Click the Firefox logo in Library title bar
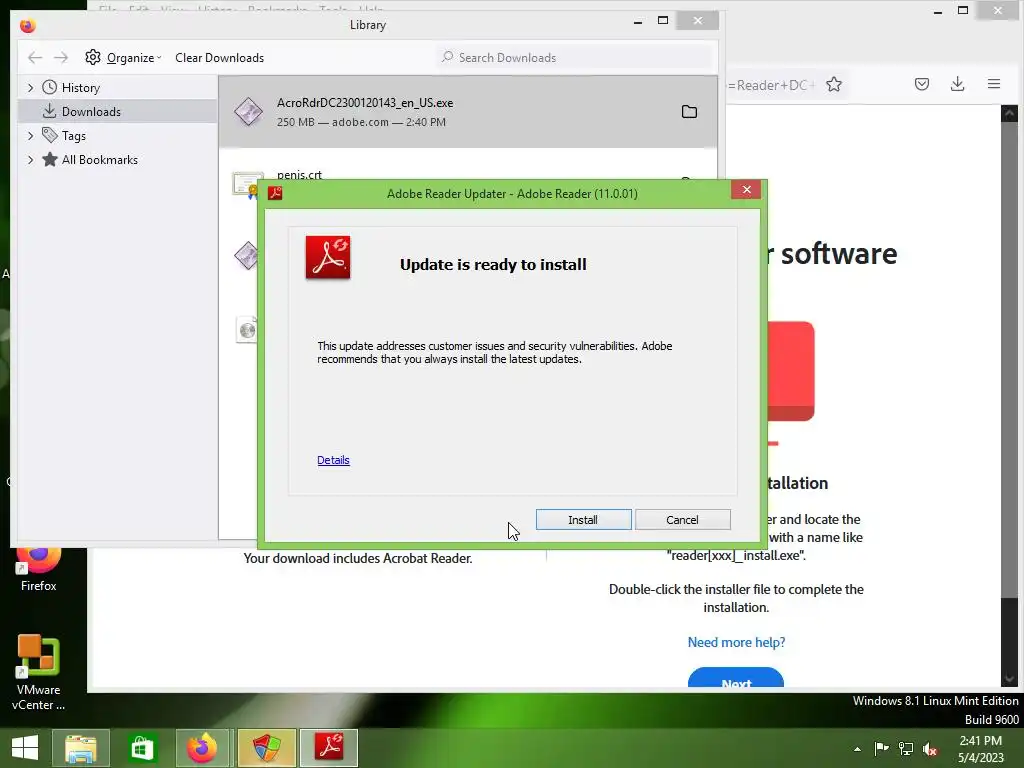Image resolution: width=1024 pixels, height=768 pixels. (27, 25)
